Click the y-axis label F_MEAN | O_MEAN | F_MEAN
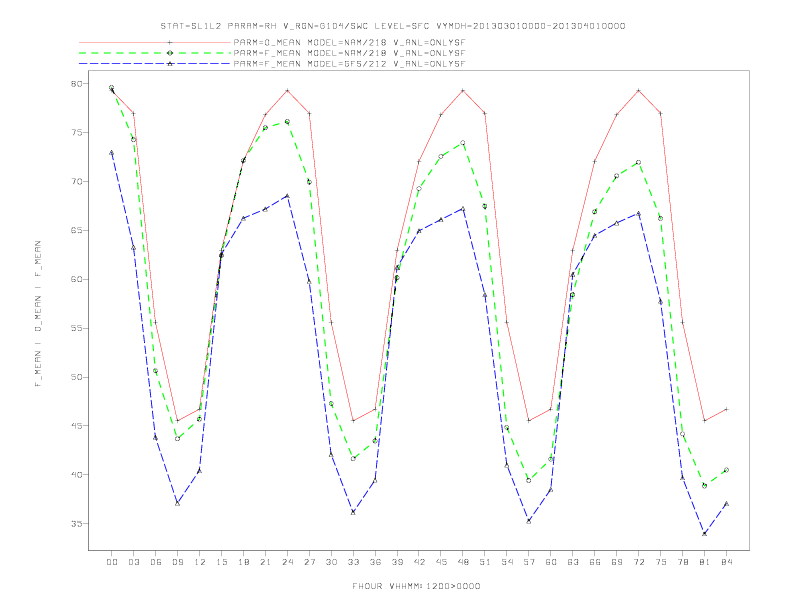Screen dimensions: 792x612 point(38,314)
